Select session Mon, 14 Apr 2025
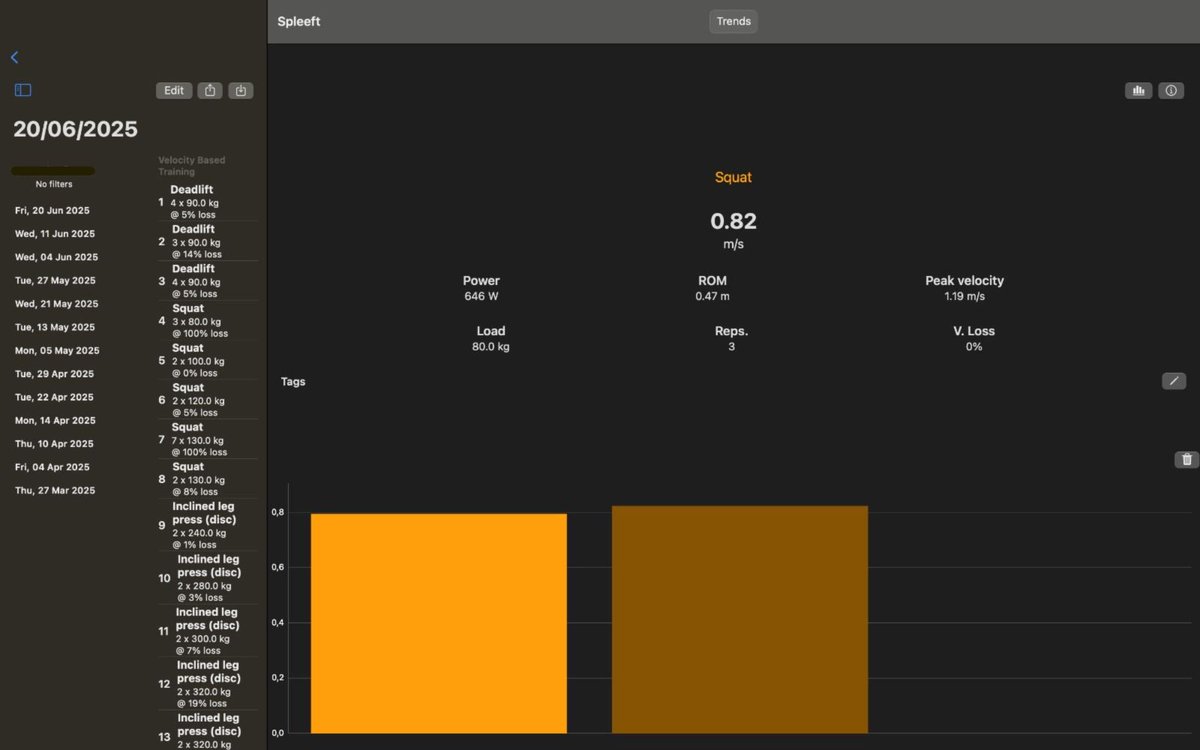The image size is (1200, 750). coord(55,421)
